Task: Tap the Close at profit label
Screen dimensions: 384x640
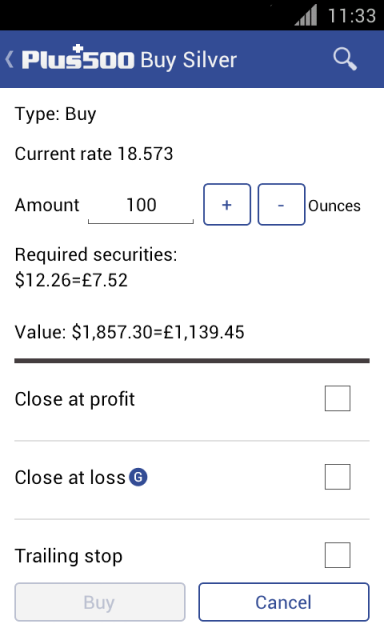Action: coord(75,399)
